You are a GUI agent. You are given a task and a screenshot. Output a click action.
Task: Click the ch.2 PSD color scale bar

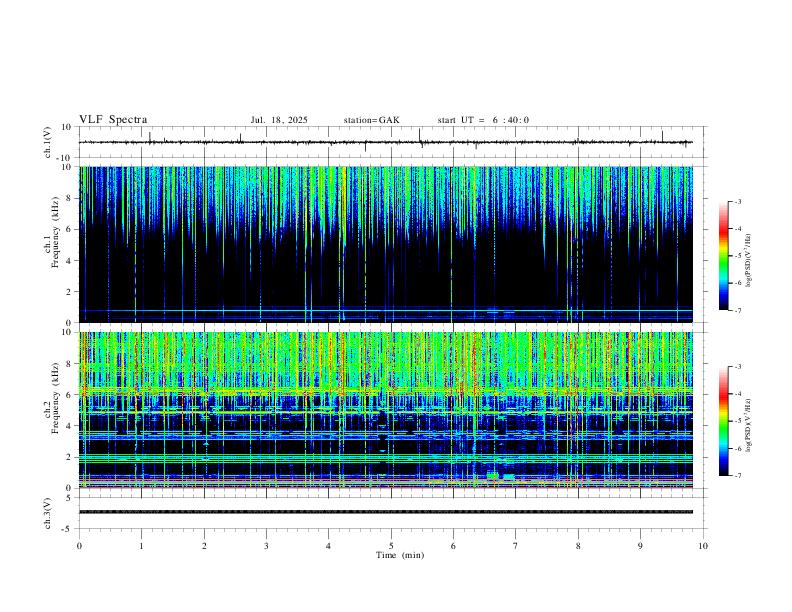724,421
